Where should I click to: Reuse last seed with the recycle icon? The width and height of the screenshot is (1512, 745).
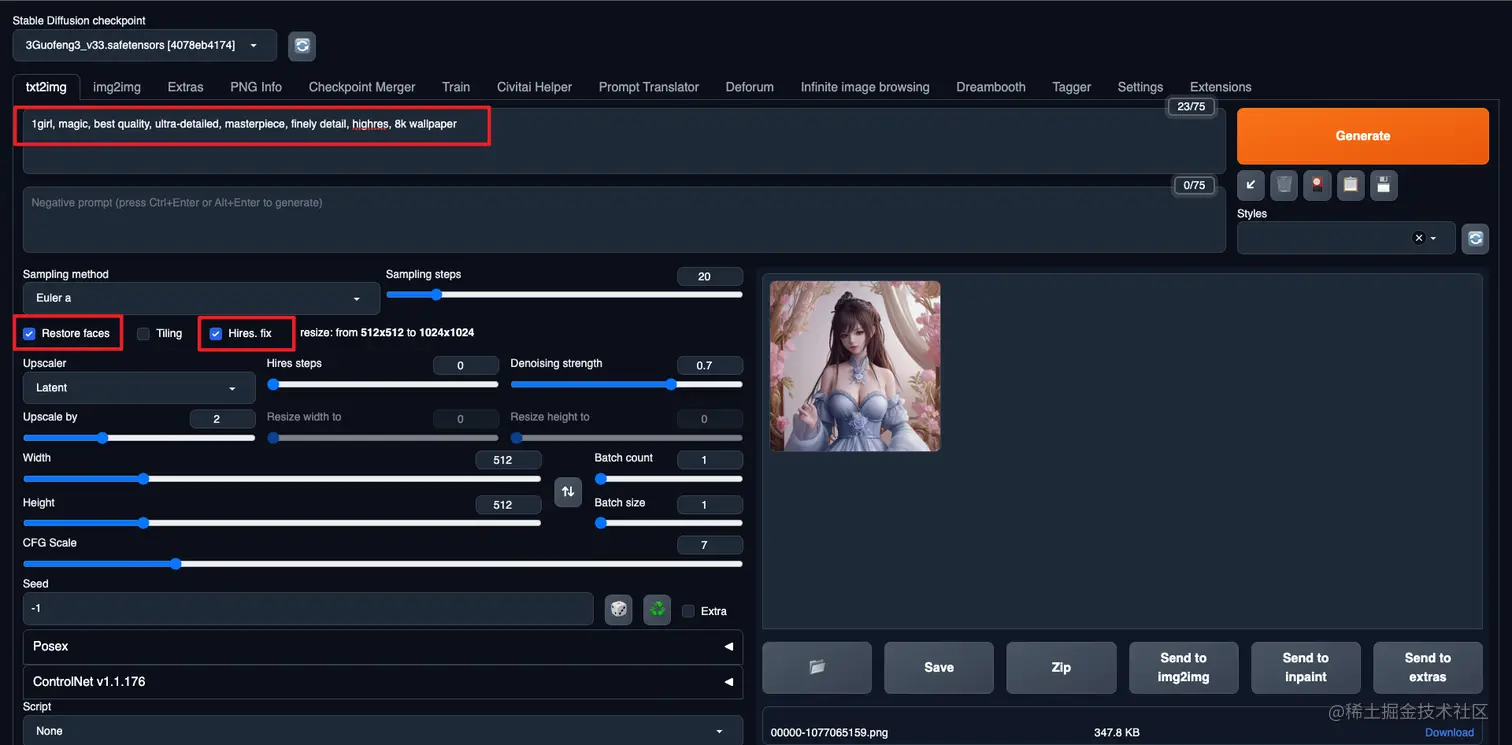click(657, 609)
